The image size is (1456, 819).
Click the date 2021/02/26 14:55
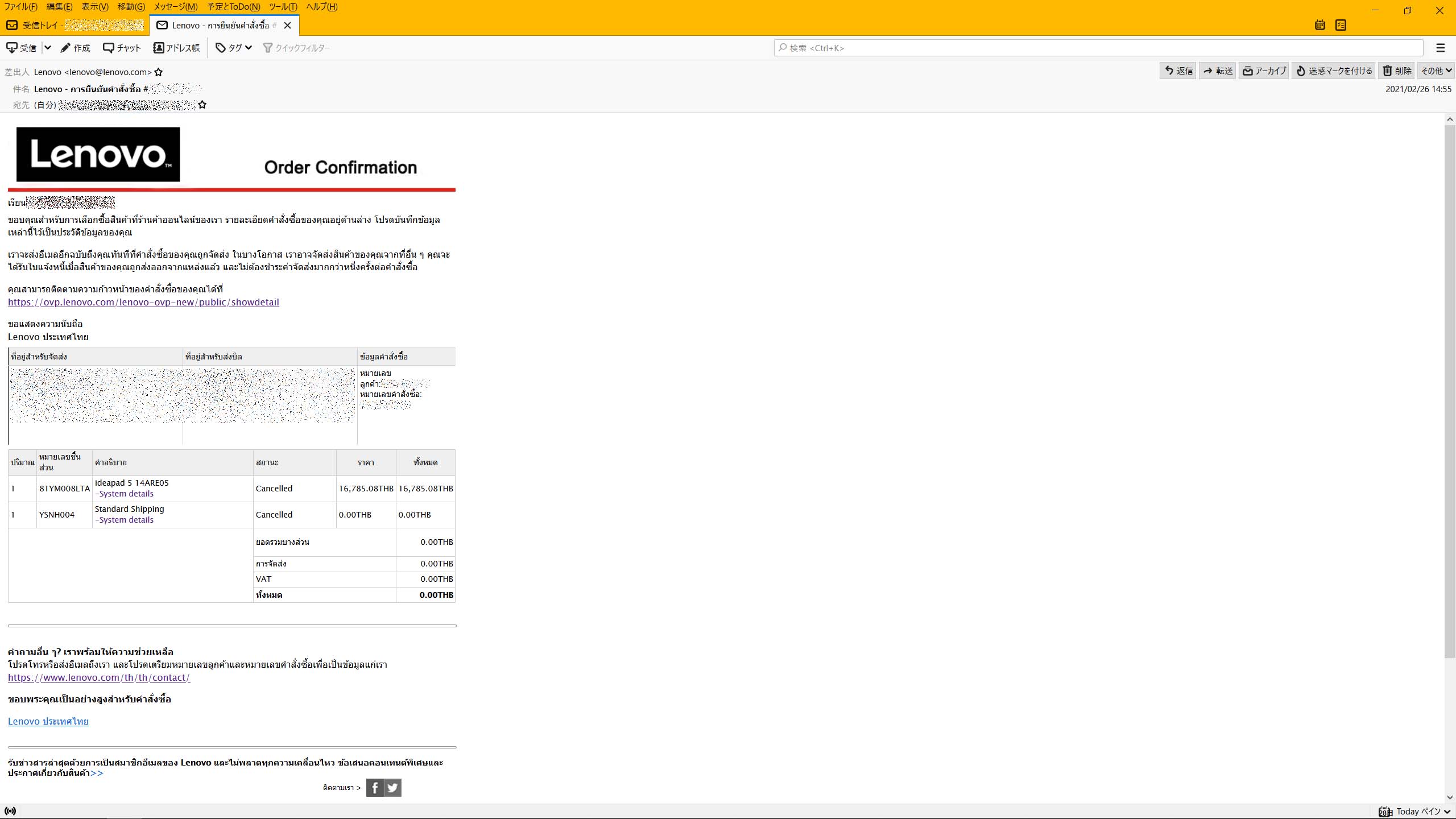click(1418, 89)
